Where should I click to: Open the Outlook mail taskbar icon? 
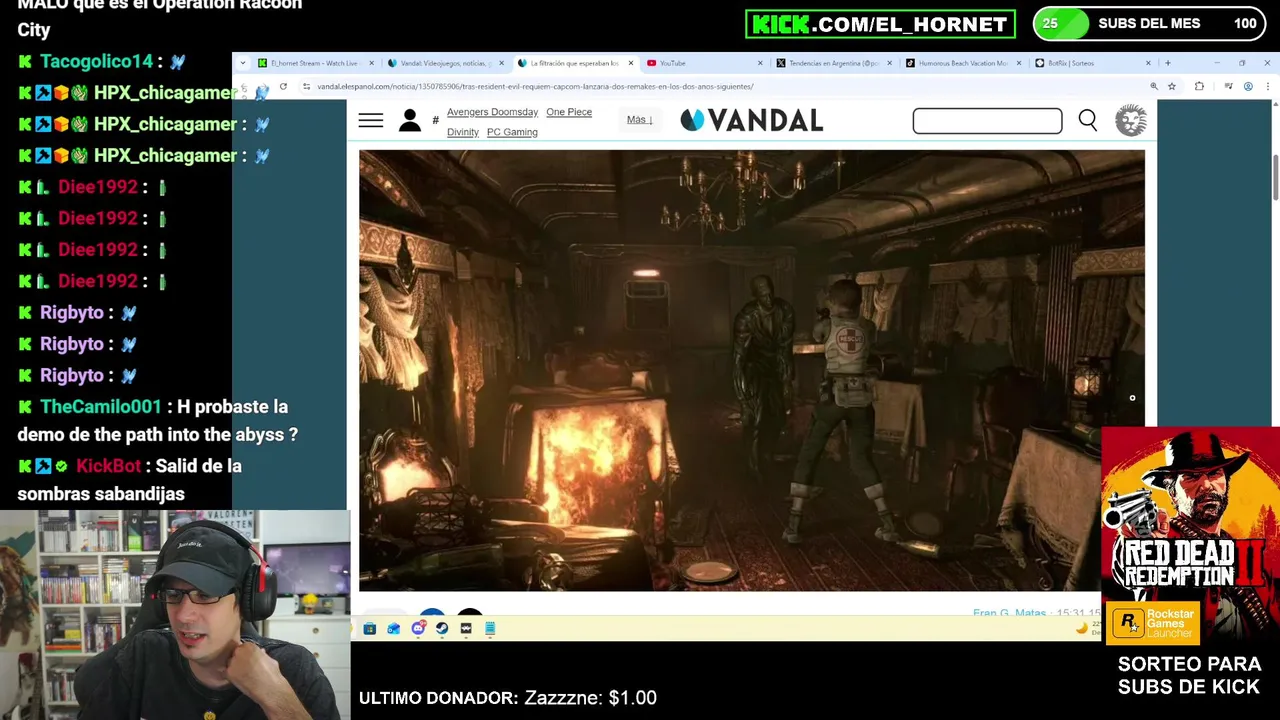click(394, 628)
